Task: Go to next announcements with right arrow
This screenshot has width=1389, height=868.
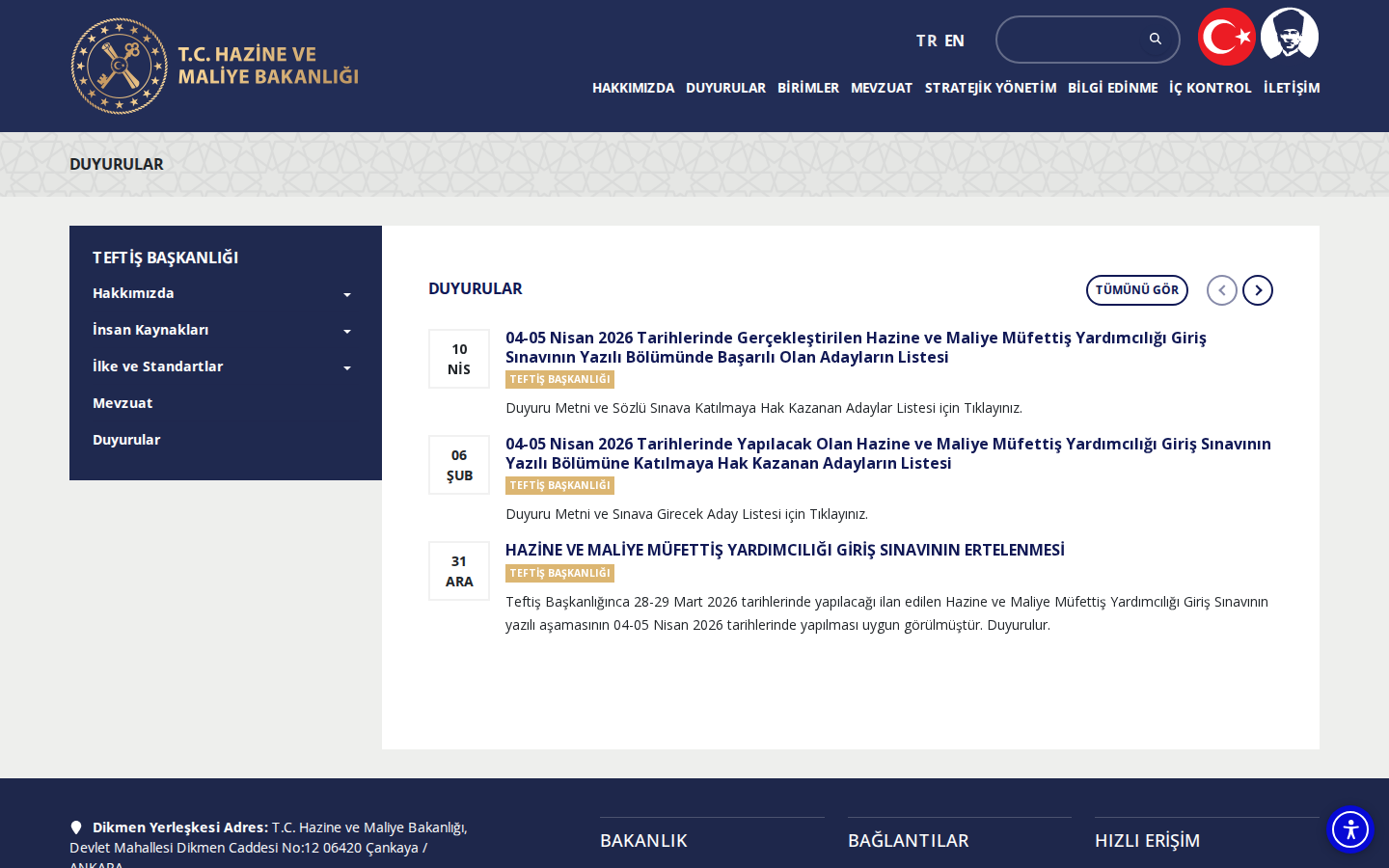Action: coord(1258,290)
